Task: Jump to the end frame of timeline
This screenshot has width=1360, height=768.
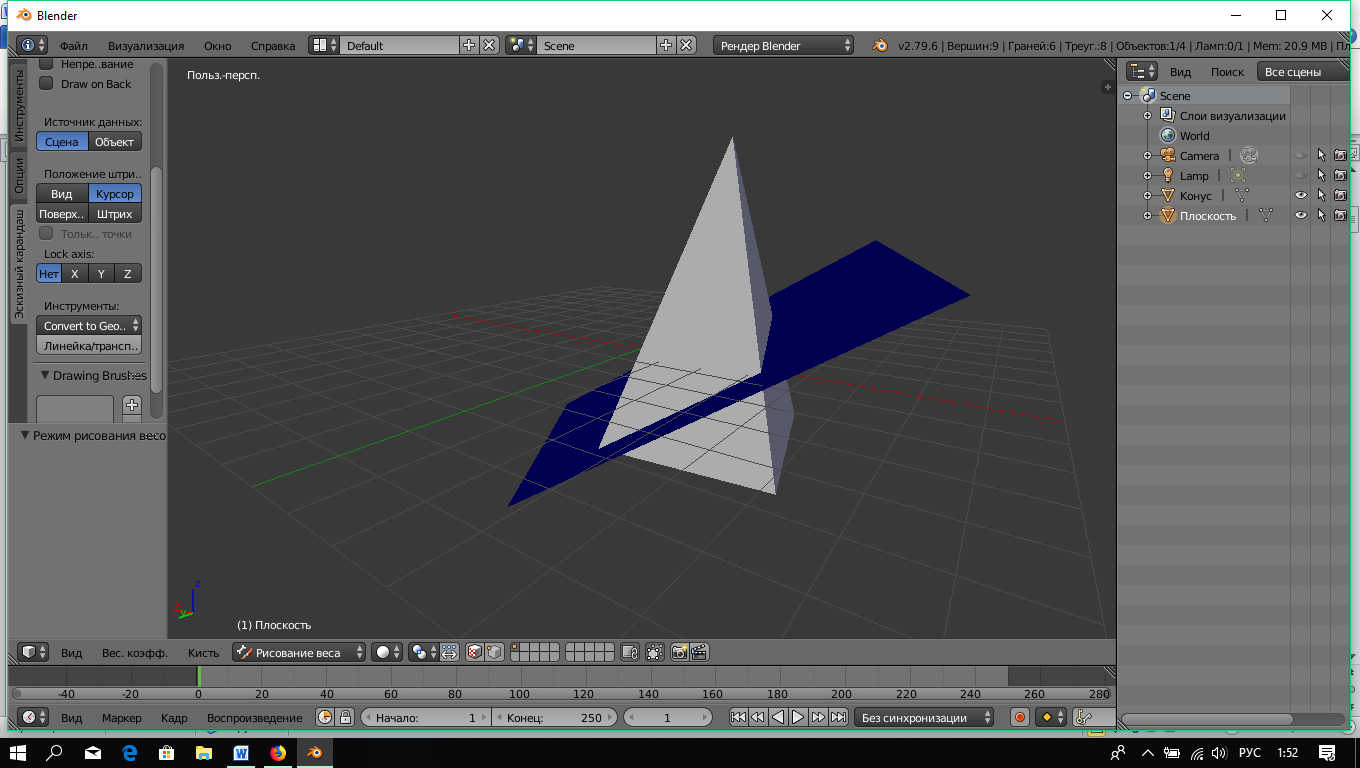Action: 838,717
